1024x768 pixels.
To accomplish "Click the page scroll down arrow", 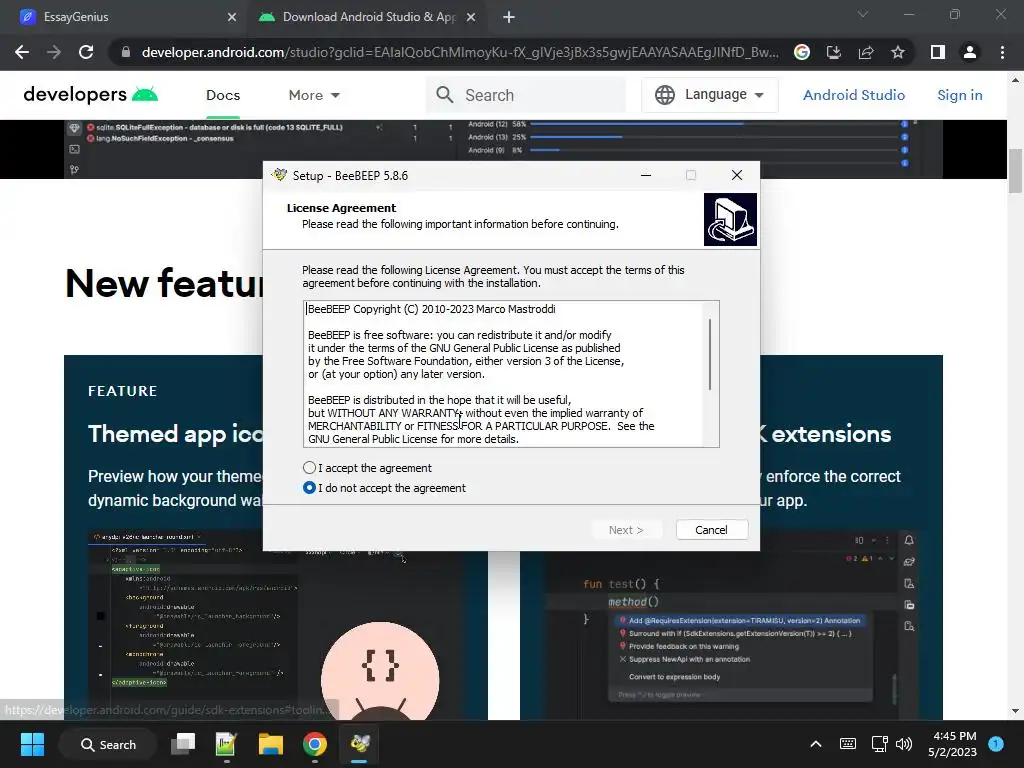I will click(x=1015, y=711).
